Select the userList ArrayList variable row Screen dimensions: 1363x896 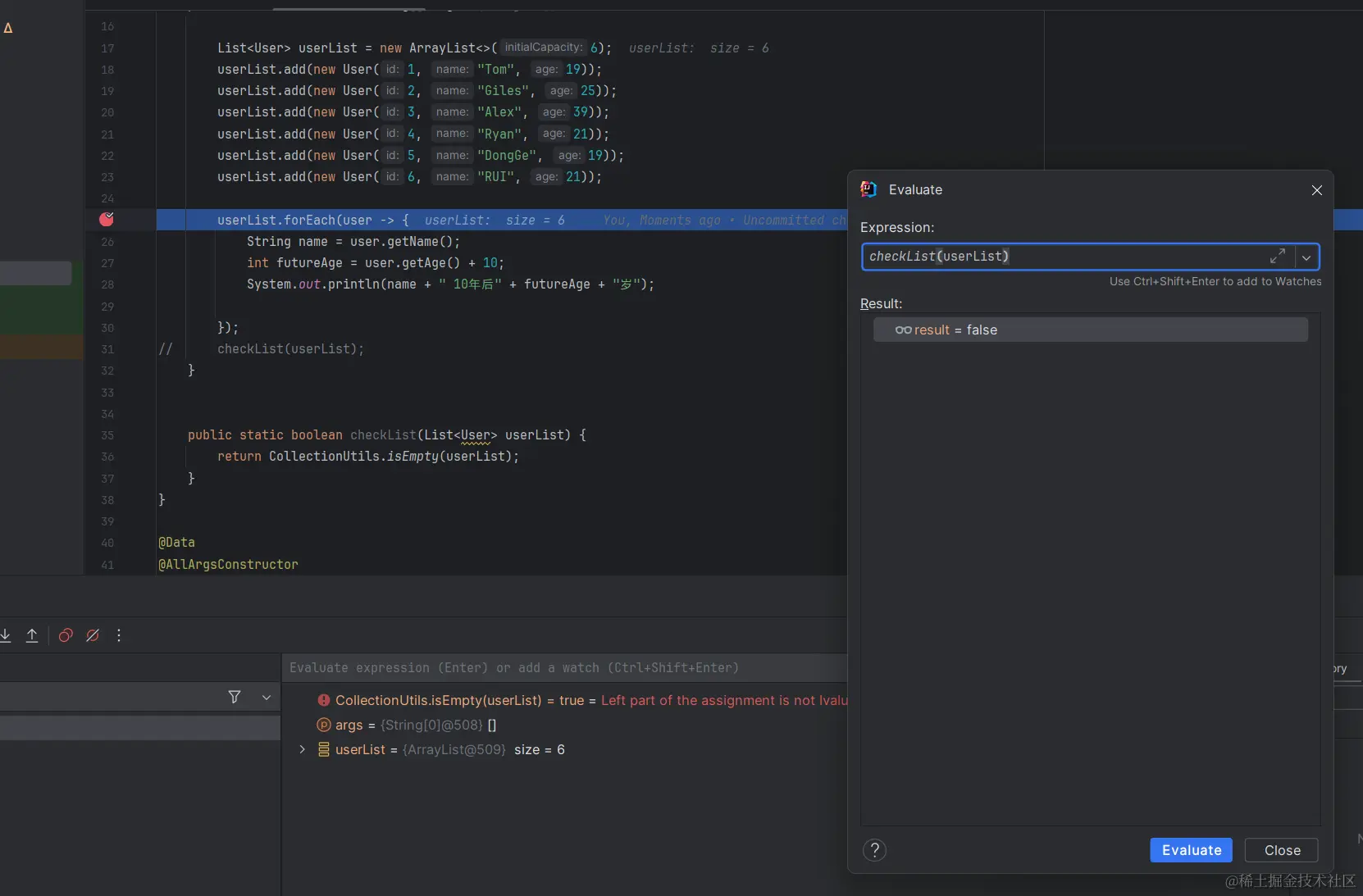coord(564,749)
